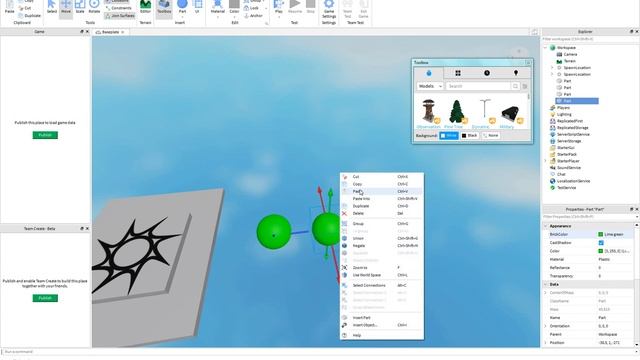Activate the Move tool
Viewport: 640px width, 360px height.
66,7
